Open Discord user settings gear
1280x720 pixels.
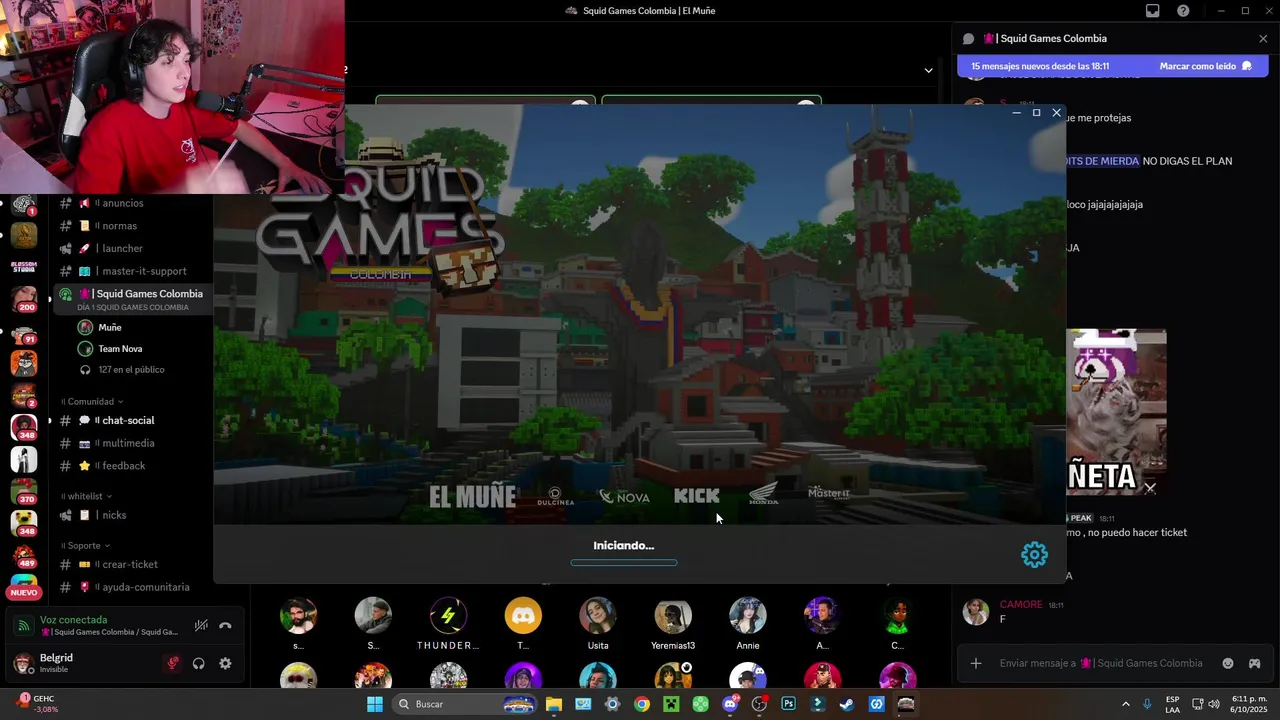coord(225,663)
